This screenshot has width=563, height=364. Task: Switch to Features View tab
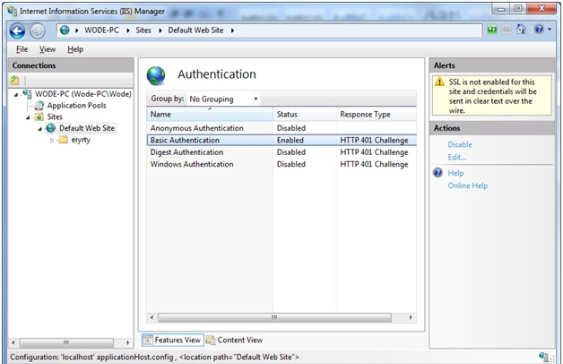coord(173,340)
